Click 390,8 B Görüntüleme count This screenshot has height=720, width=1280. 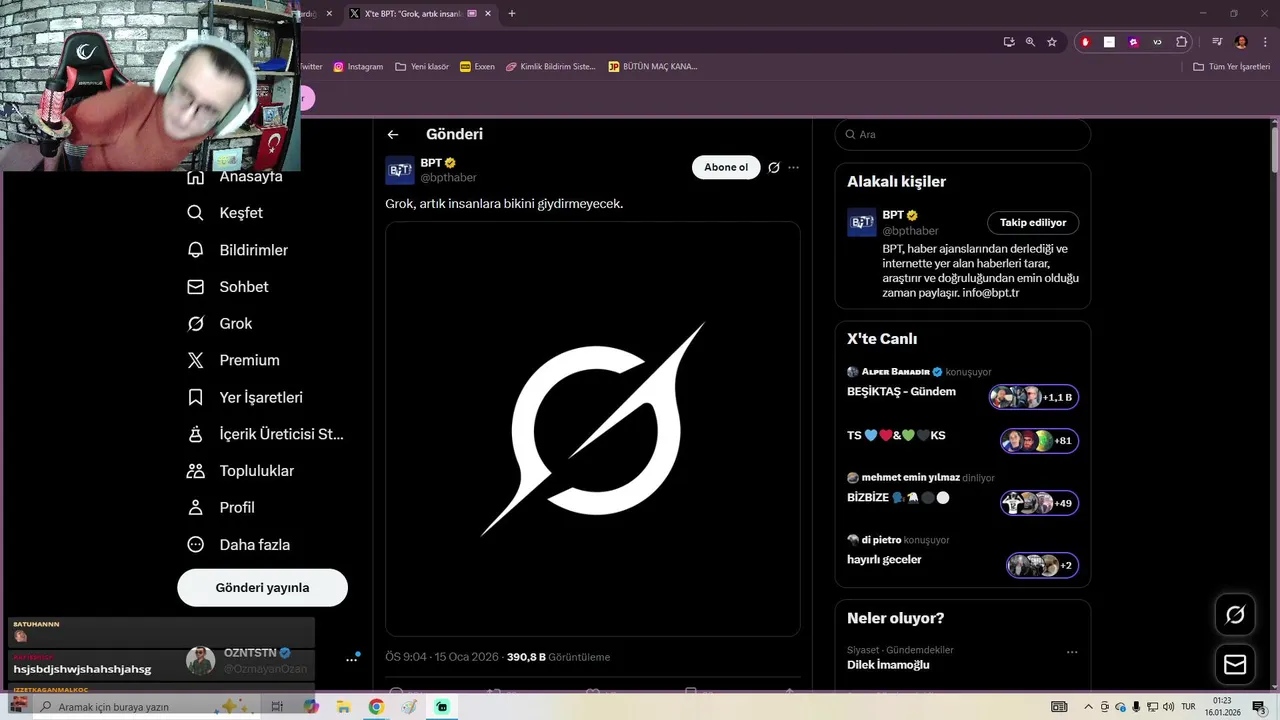(x=558, y=657)
